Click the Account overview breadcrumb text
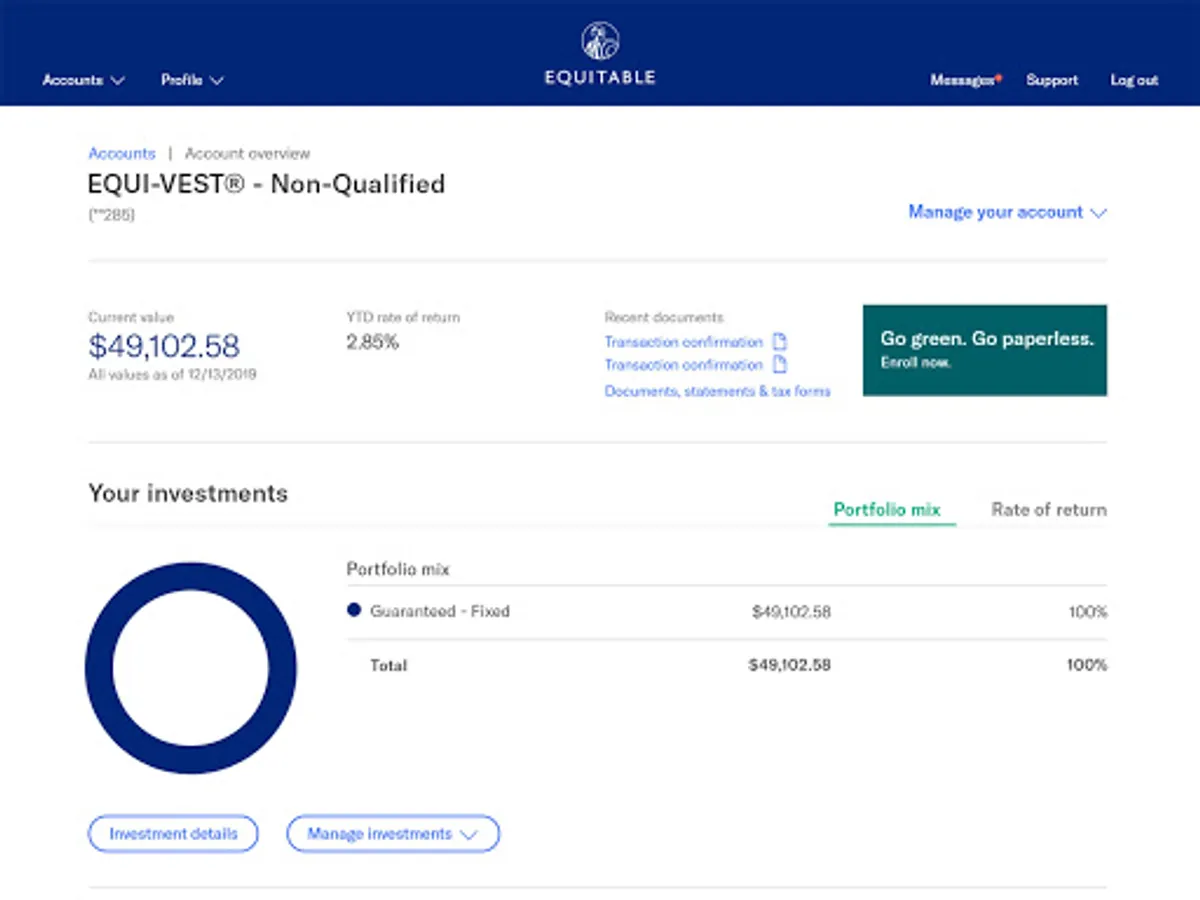1200x900 pixels. [248, 153]
